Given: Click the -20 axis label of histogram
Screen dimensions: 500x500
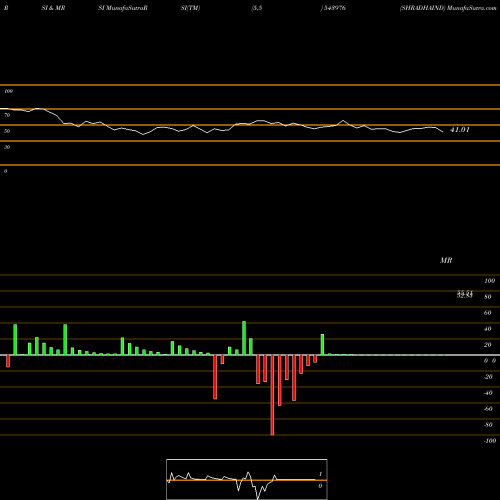Looking at the screenshot, I should pos(488,377).
